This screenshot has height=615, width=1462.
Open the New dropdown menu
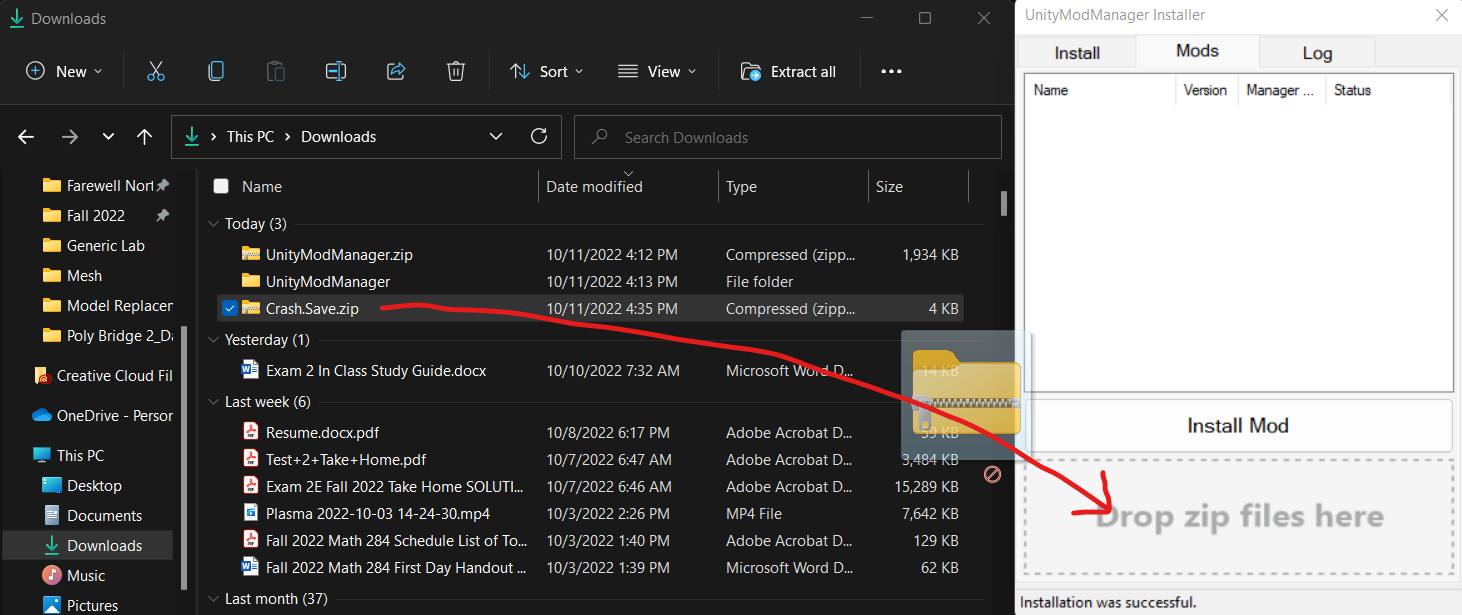click(x=64, y=71)
